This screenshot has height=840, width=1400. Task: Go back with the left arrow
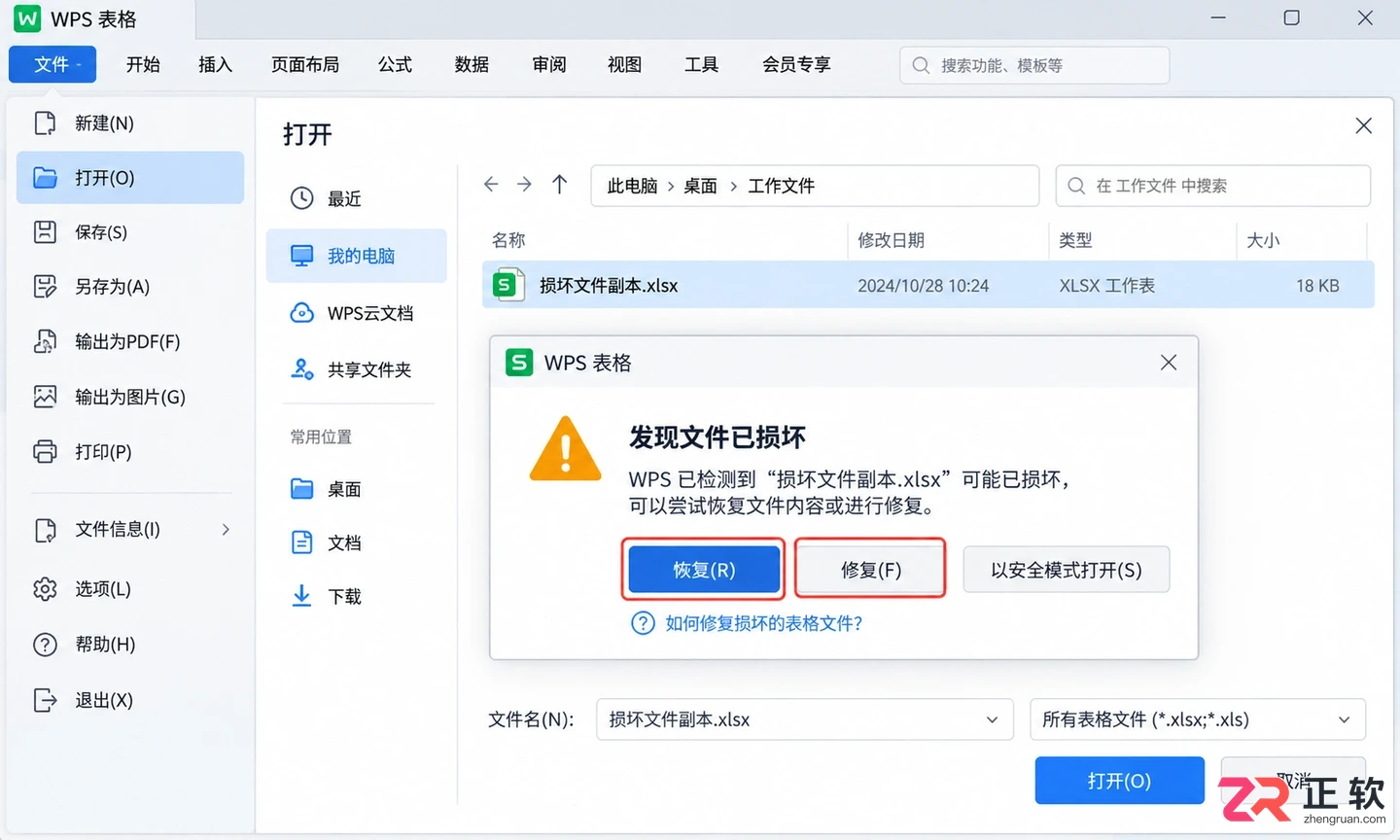coord(491,184)
